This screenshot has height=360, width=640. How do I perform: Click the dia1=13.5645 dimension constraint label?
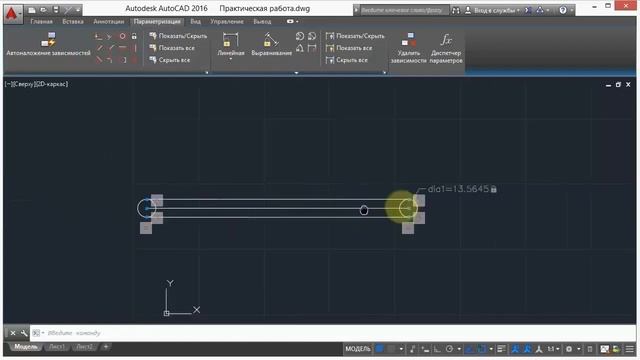click(x=462, y=189)
